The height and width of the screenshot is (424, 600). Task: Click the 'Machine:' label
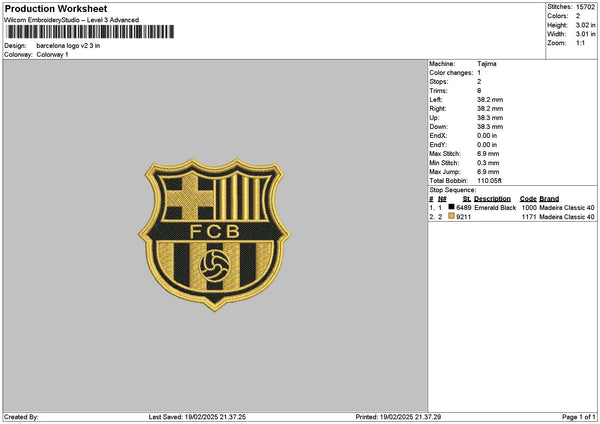442,64
